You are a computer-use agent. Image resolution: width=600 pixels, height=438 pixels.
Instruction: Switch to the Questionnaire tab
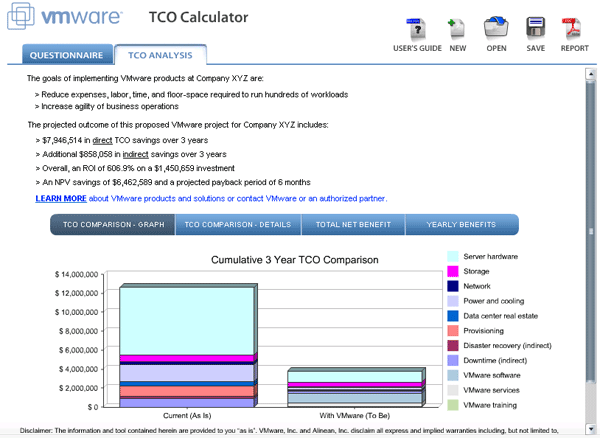click(67, 55)
